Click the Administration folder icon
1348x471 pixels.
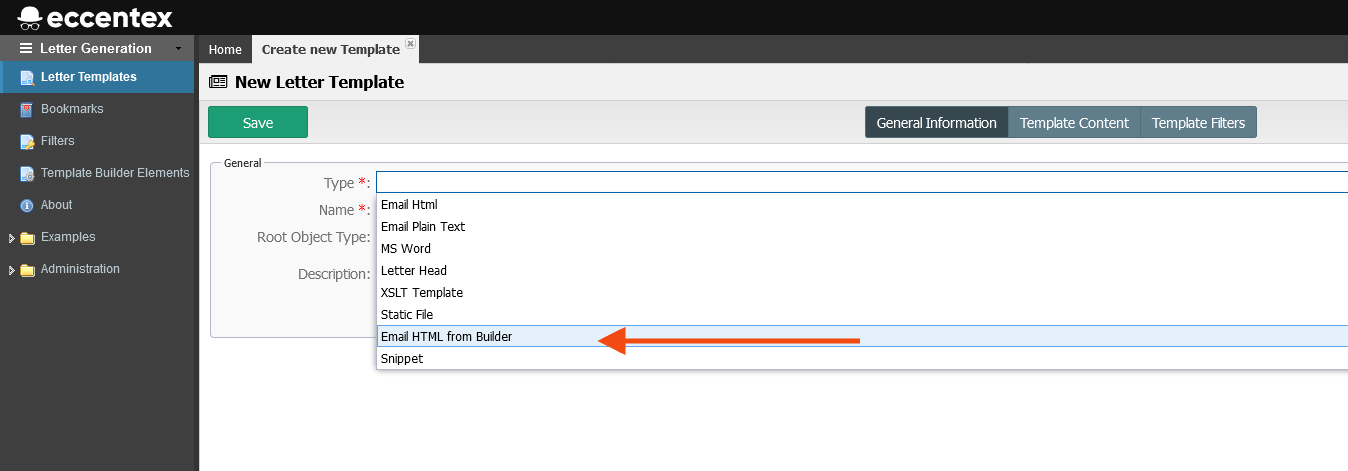(x=27, y=270)
